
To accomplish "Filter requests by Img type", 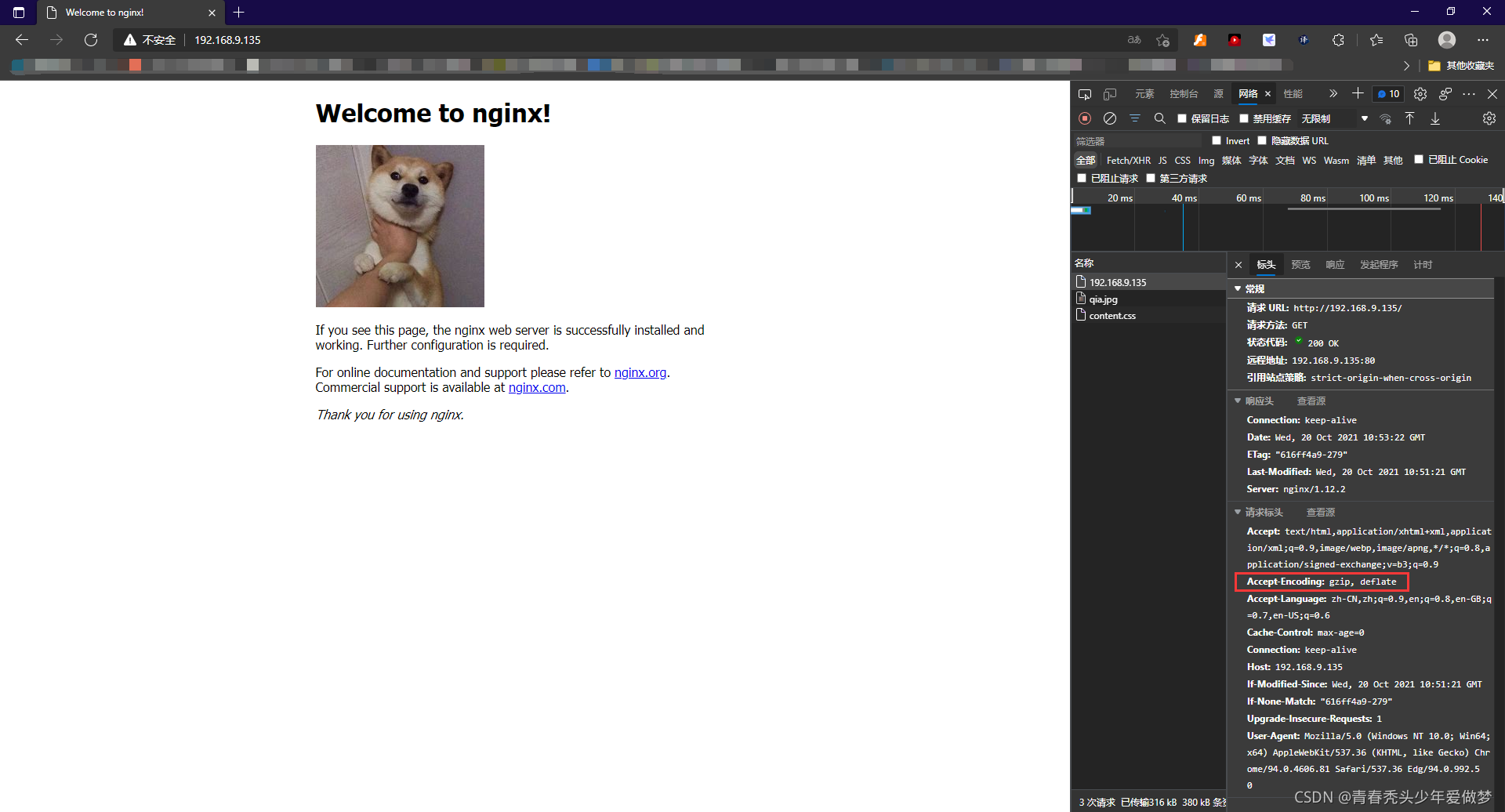I will pyautogui.click(x=1206, y=160).
